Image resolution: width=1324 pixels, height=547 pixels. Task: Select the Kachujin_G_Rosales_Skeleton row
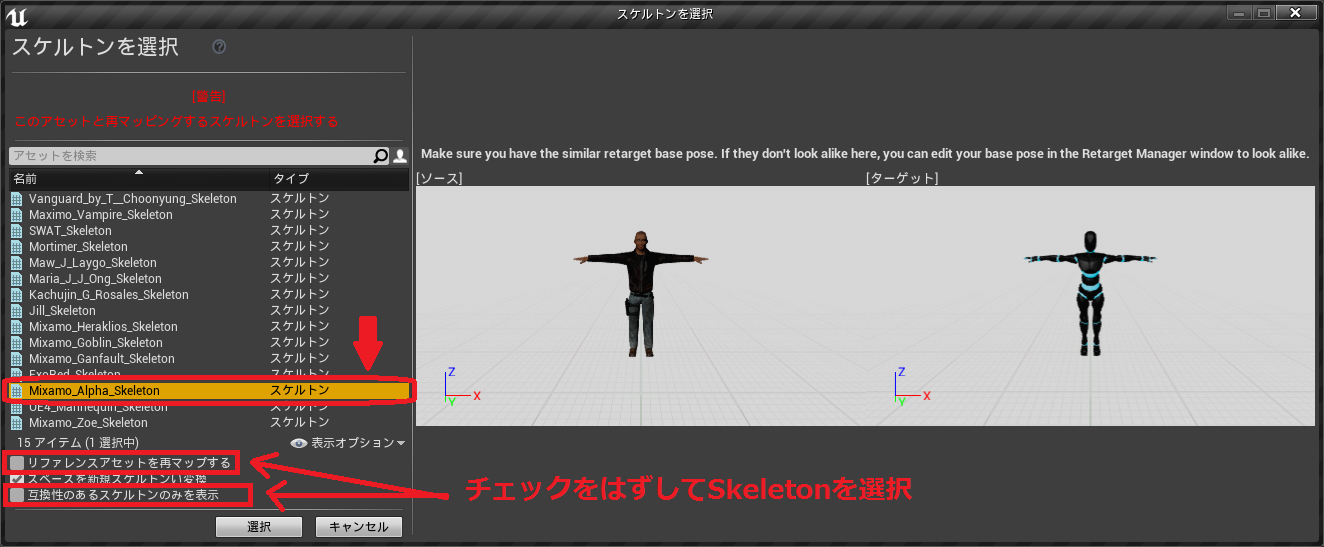click(x=209, y=295)
